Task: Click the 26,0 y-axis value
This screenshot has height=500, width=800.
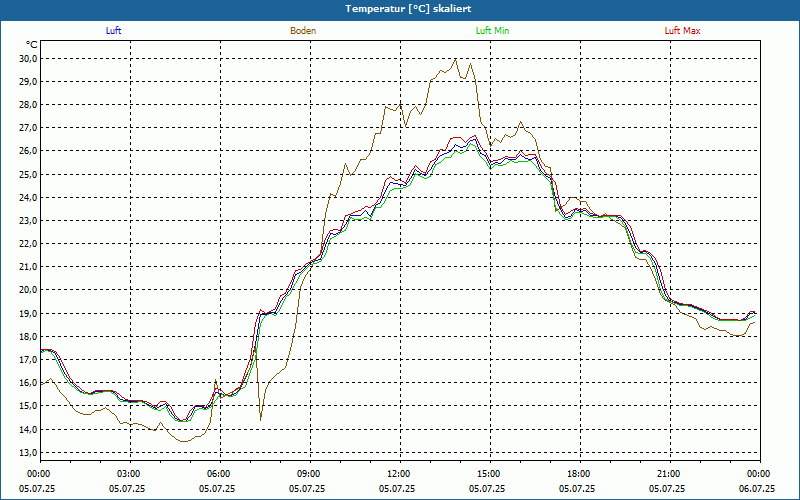Action: (28, 151)
